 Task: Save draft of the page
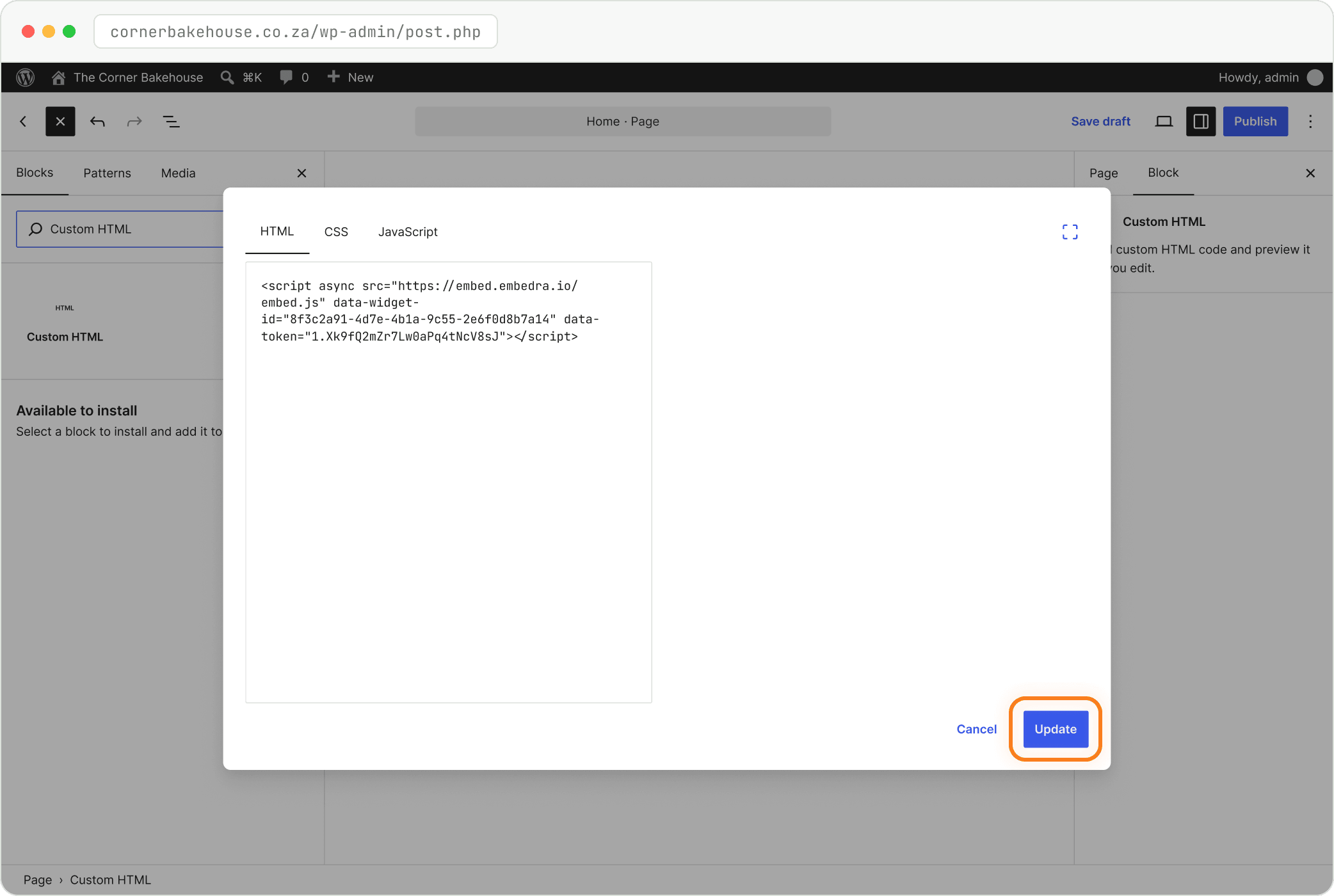pos(1100,122)
